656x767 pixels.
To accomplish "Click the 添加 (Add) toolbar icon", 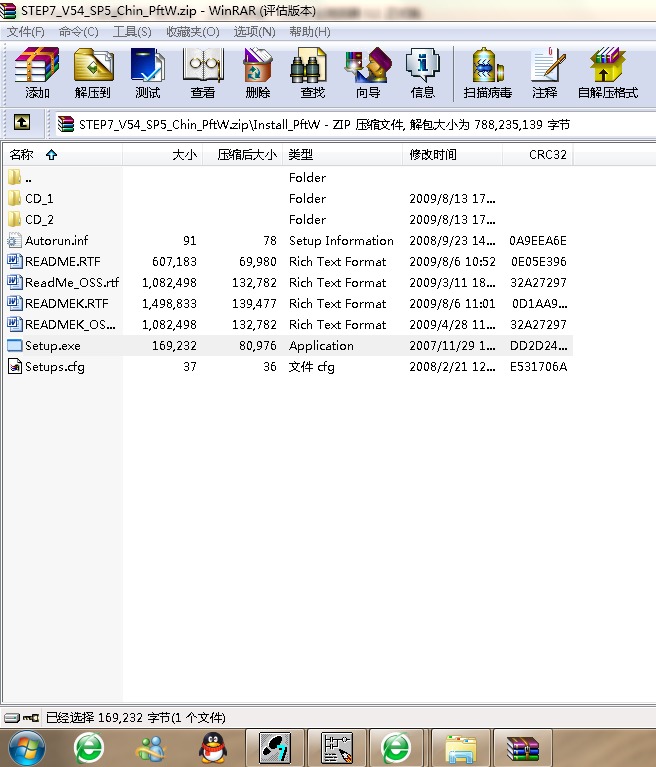I will (x=37, y=73).
